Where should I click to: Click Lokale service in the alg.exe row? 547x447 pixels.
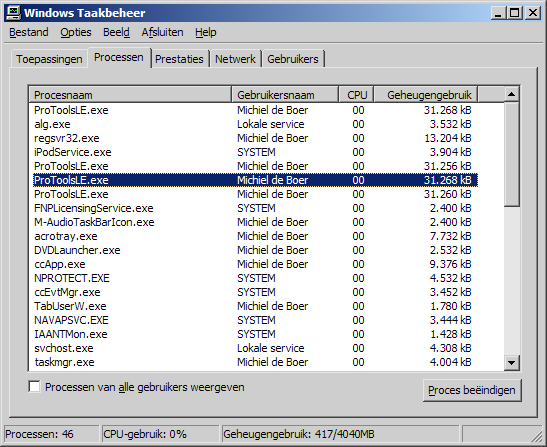271,124
